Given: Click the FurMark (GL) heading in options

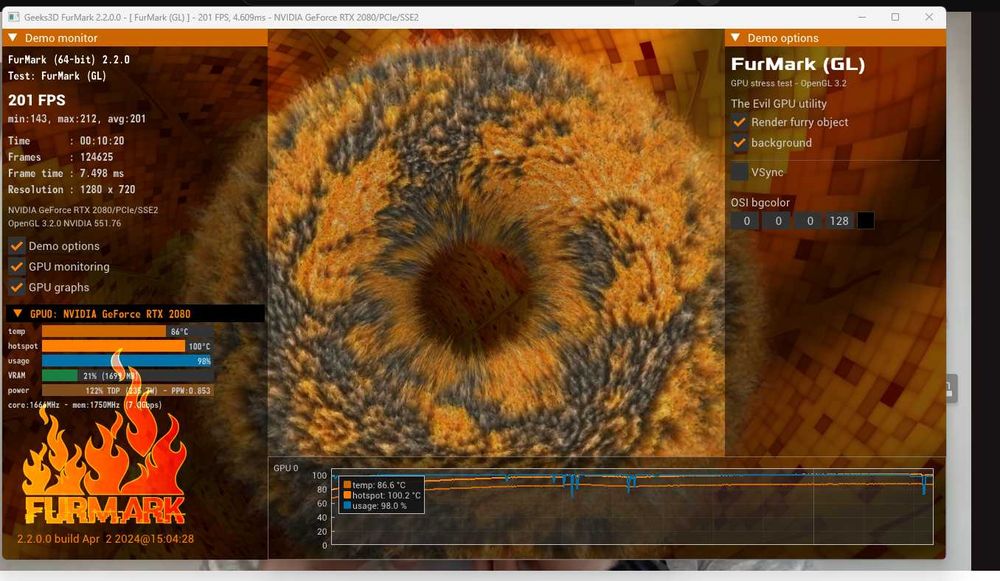Looking at the screenshot, I should [798, 64].
